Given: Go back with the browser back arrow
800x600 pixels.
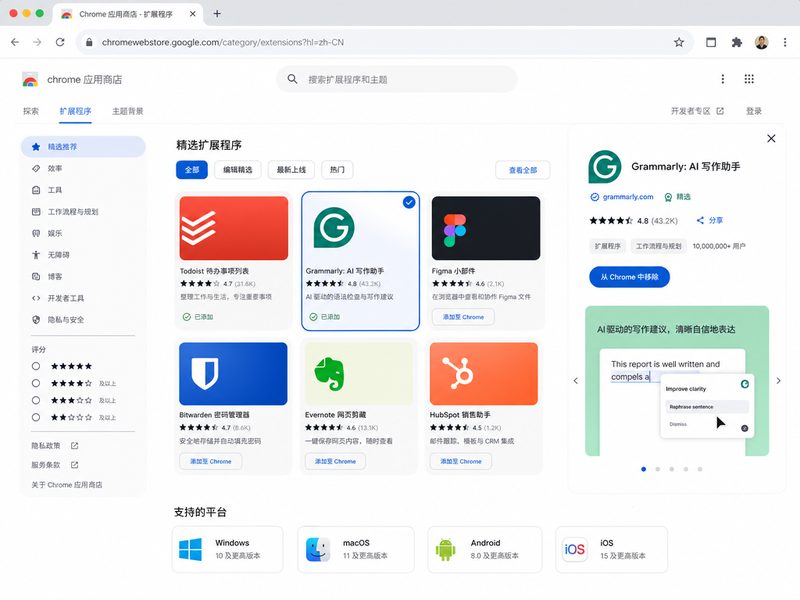Looking at the screenshot, I should pyautogui.click(x=15, y=42).
